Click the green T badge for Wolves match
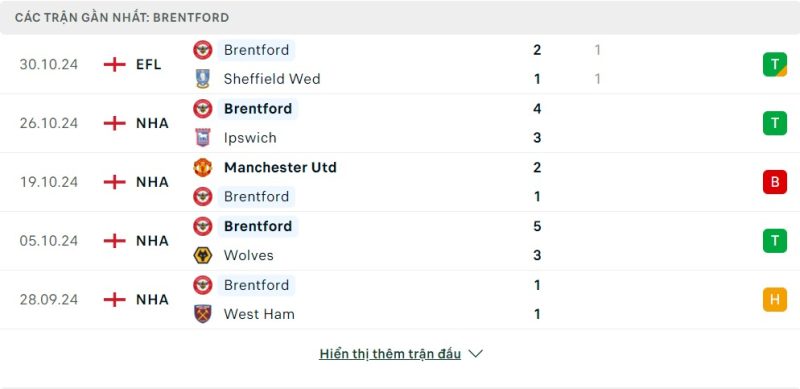The image size is (800, 389). (x=774, y=241)
